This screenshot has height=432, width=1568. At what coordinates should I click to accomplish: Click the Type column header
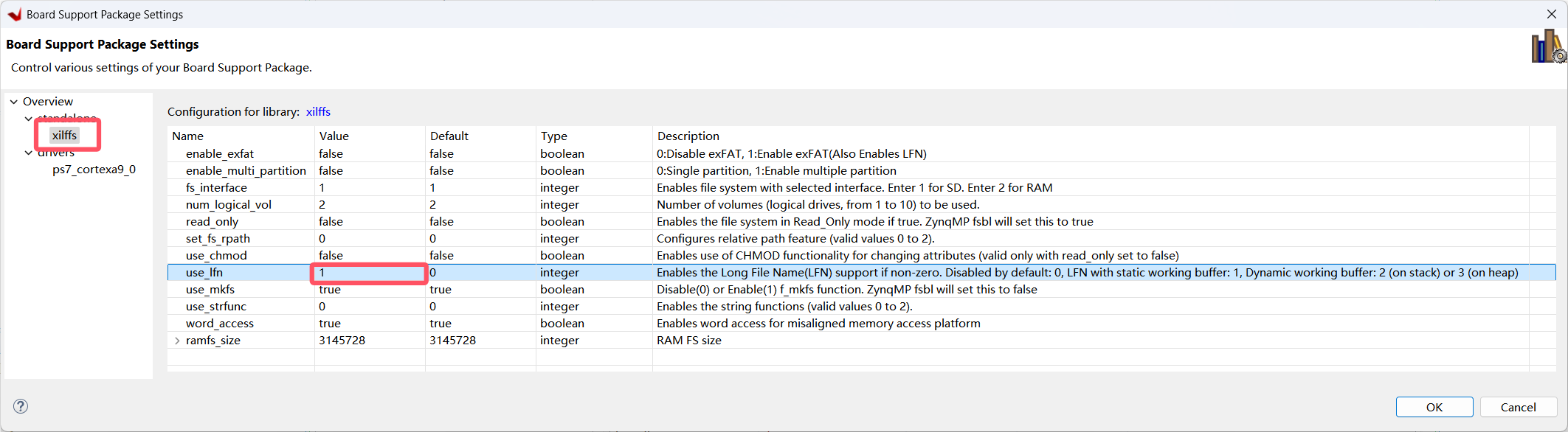(x=594, y=136)
